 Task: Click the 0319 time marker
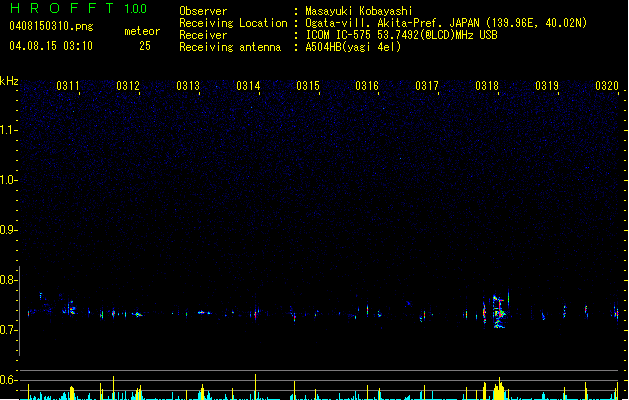(547, 86)
